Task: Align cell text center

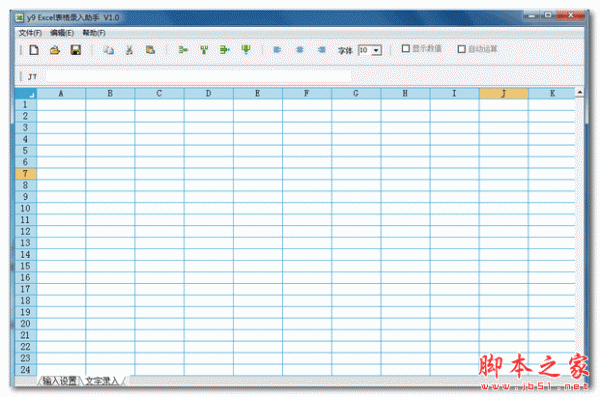Action: coord(300,49)
